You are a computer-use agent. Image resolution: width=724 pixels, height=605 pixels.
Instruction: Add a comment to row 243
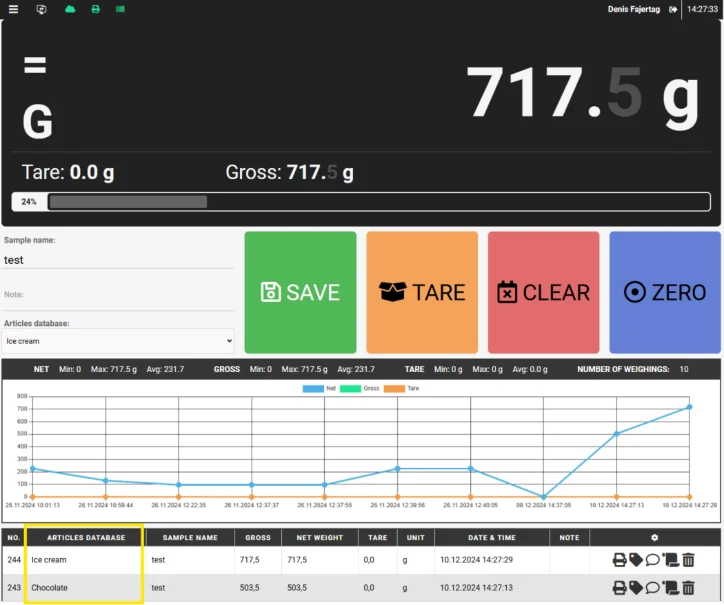[x=652, y=588]
